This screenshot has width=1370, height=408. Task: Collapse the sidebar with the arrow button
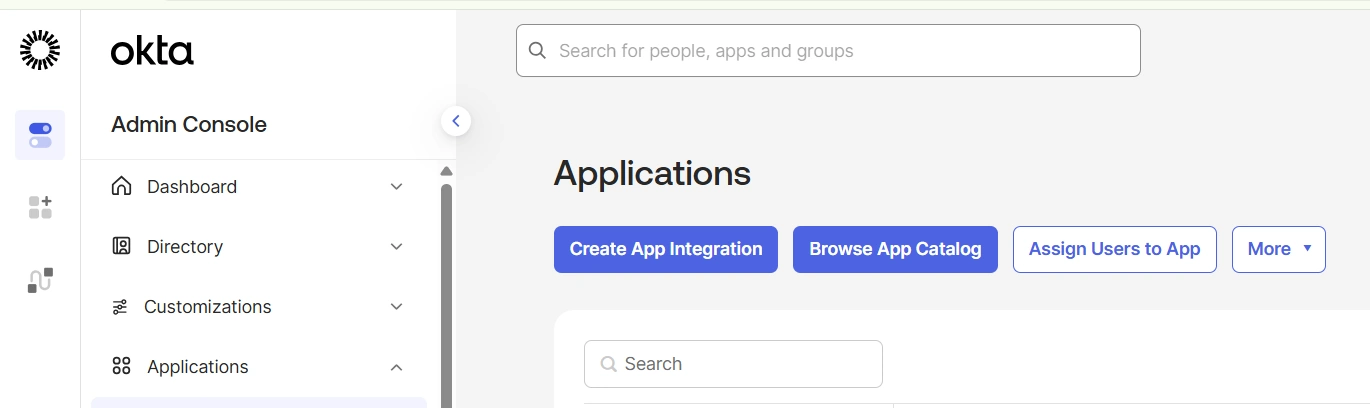456,121
